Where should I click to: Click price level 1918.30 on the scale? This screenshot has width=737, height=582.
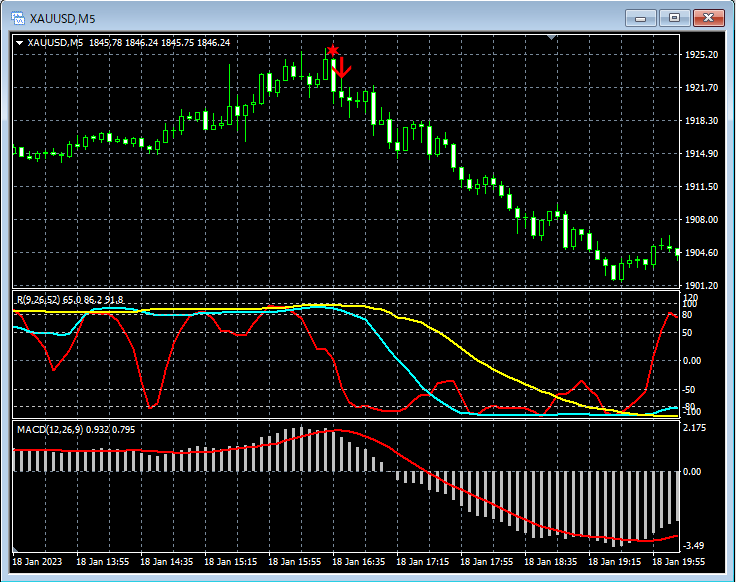(701, 120)
